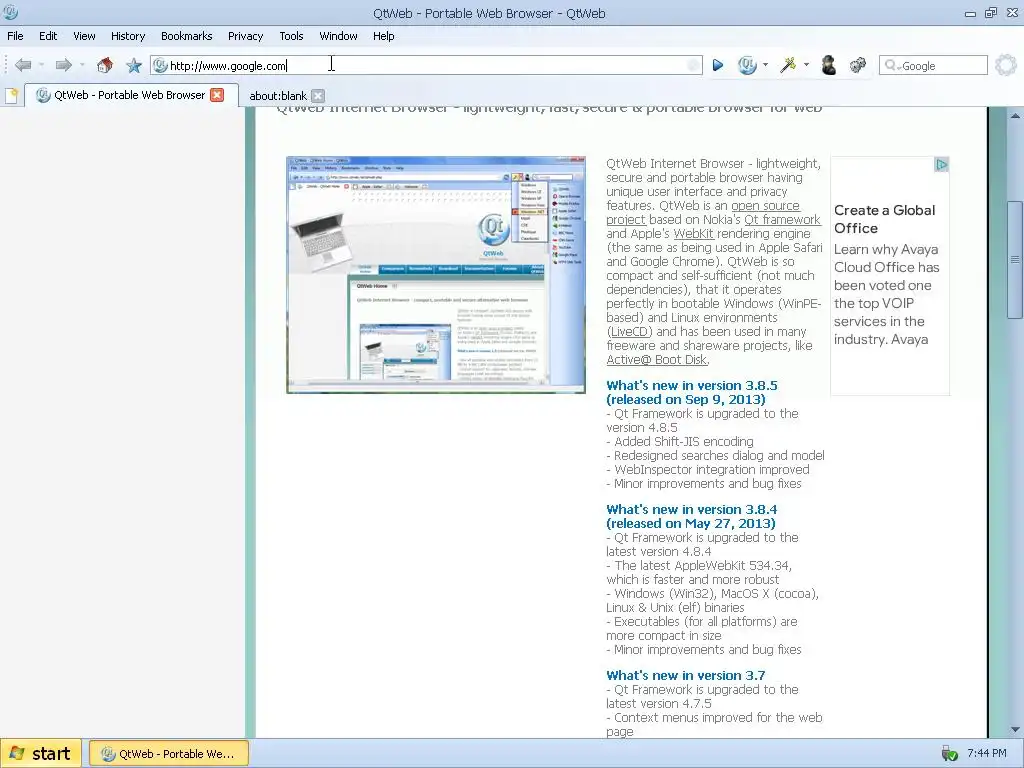Open the Qt framework link
This screenshot has width=1024, height=768.
(x=782, y=219)
